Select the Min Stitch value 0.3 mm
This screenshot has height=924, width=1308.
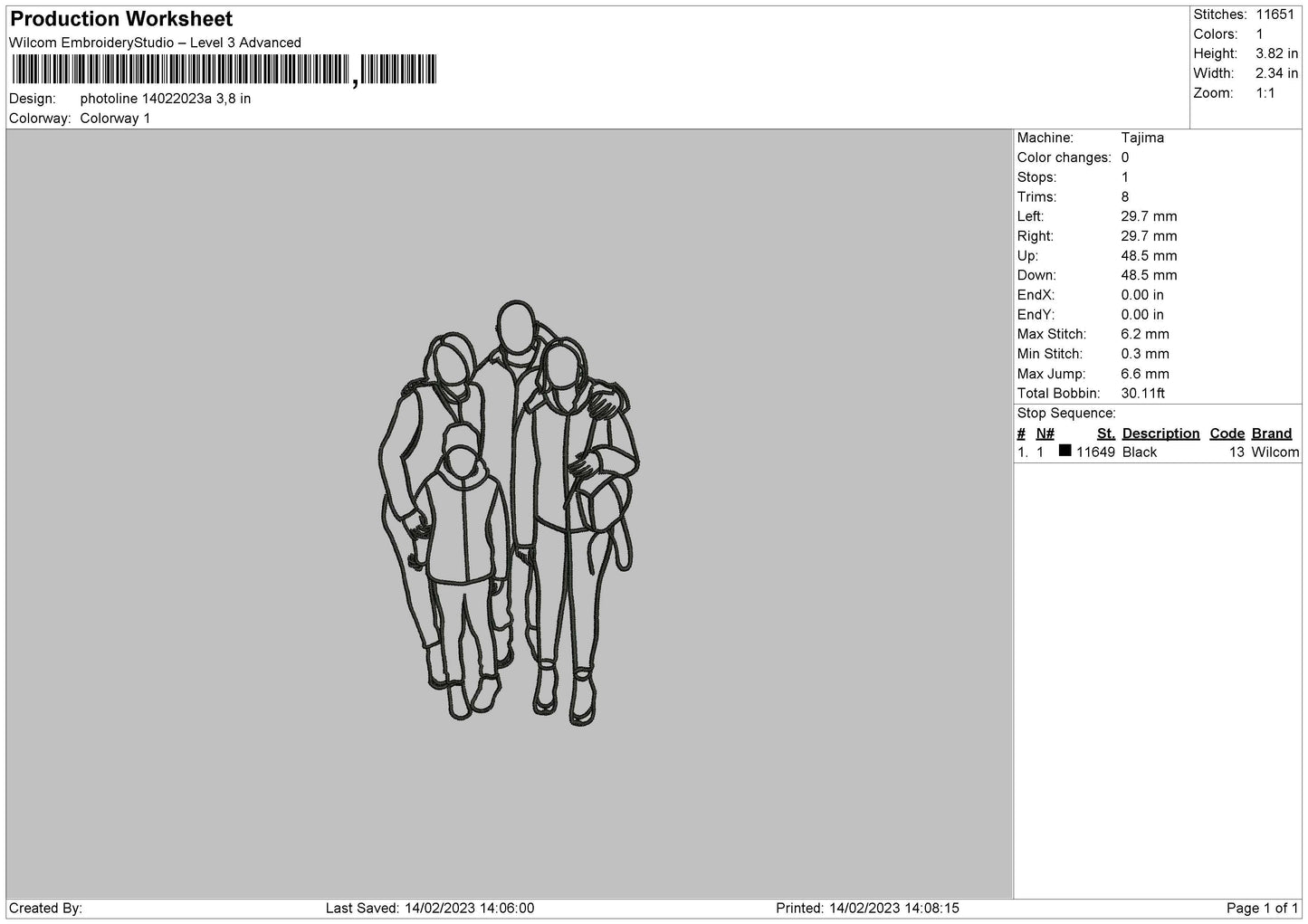1145,354
